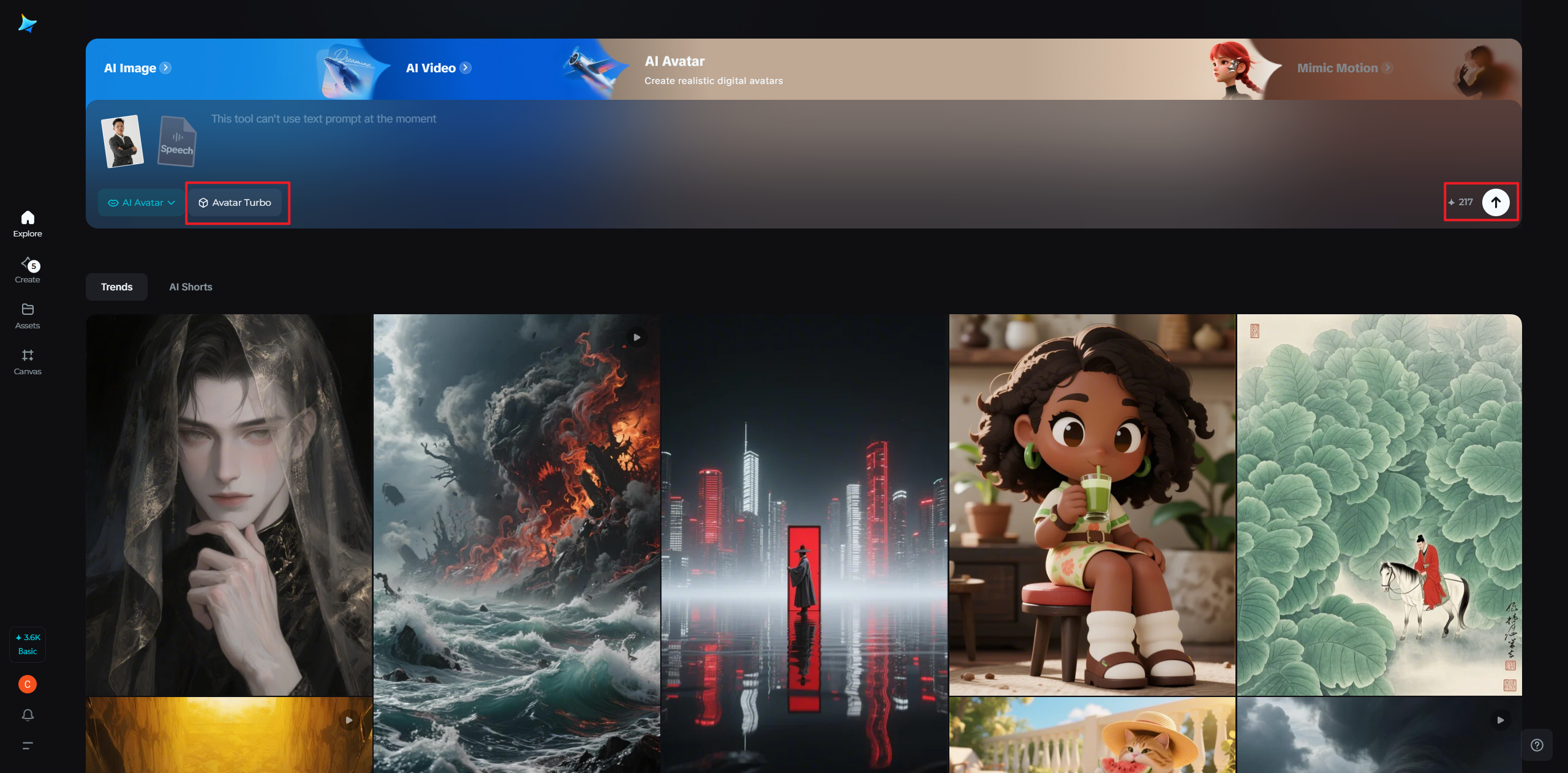The width and height of the screenshot is (1568, 773).
Task: Open the help icon at bottom right
Action: point(1536,745)
